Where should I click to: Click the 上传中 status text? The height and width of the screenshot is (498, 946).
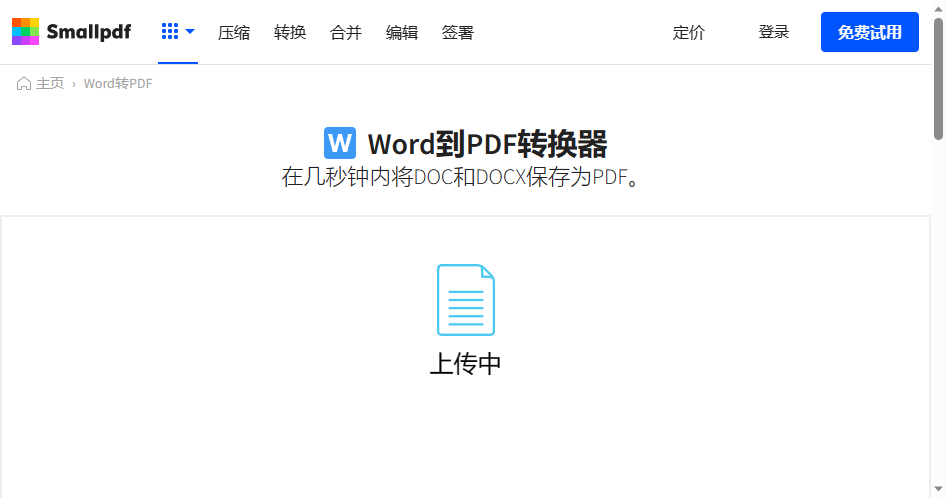click(465, 364)
